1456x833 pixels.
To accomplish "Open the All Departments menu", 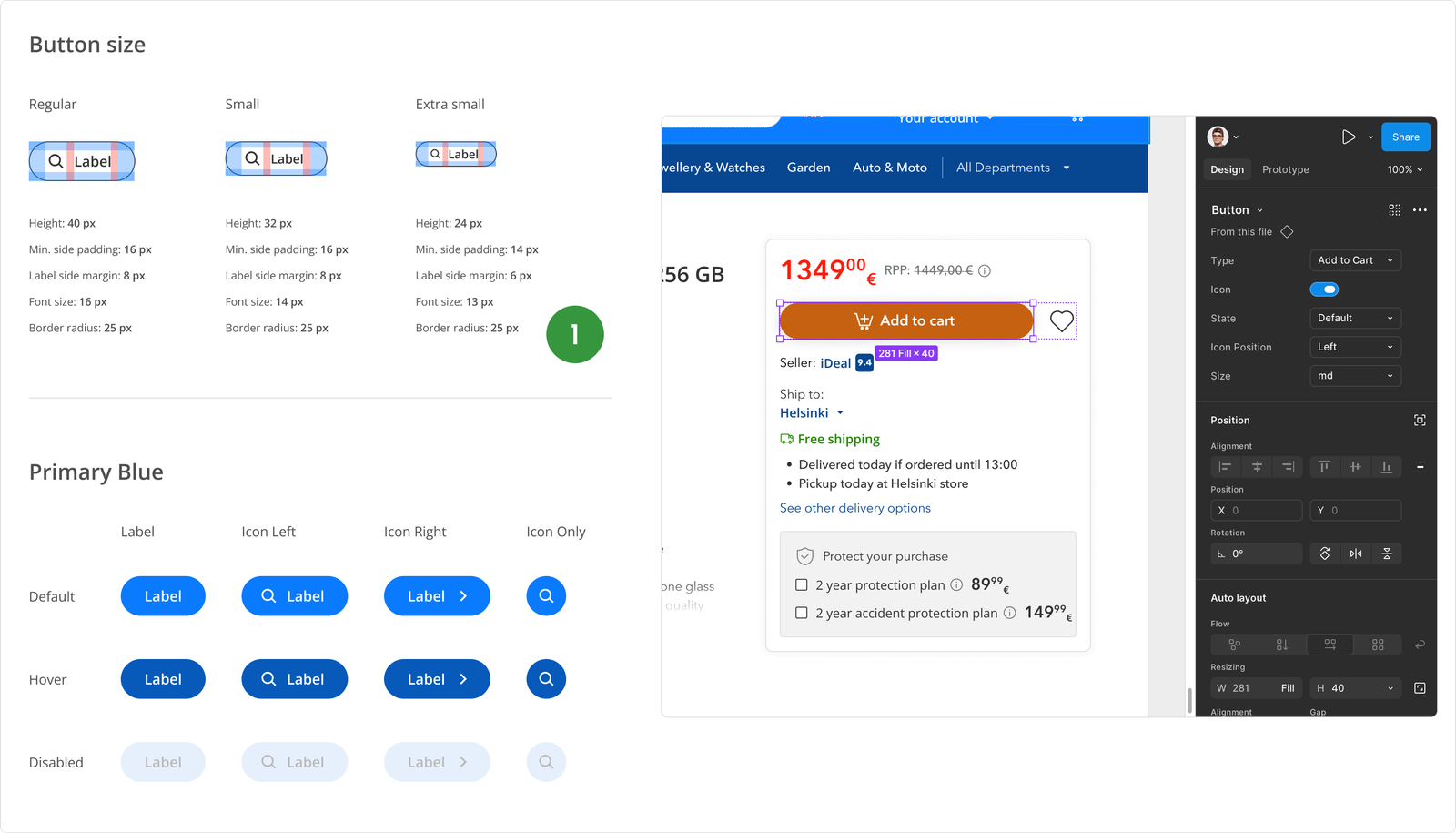I will click(x=1013, y=168).
